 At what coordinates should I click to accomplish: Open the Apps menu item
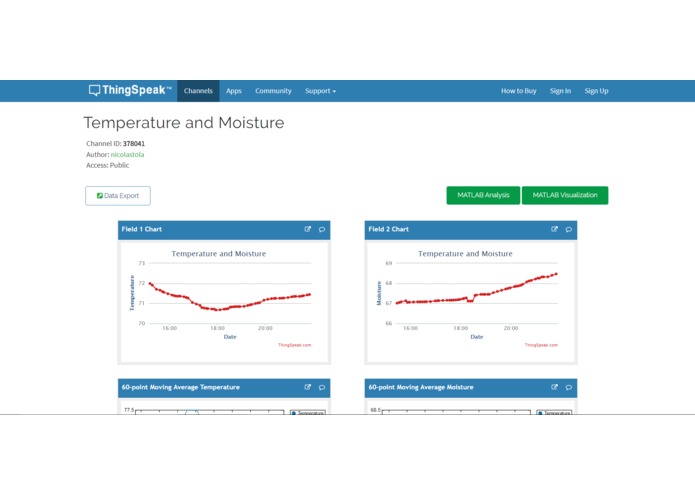(x=234, y=91)
